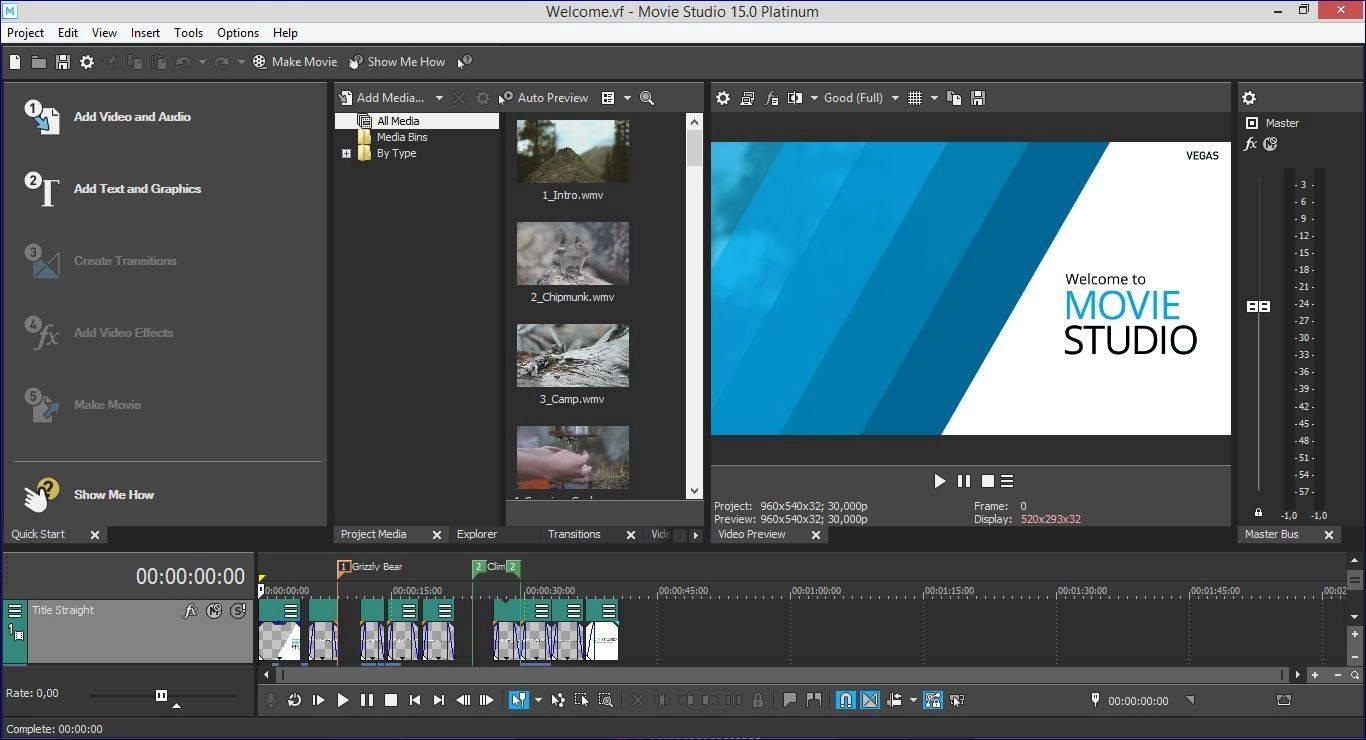This screenshot has width=1366, height=740.
Task: Solo the Title Straight track
Action: pos(238,610)
